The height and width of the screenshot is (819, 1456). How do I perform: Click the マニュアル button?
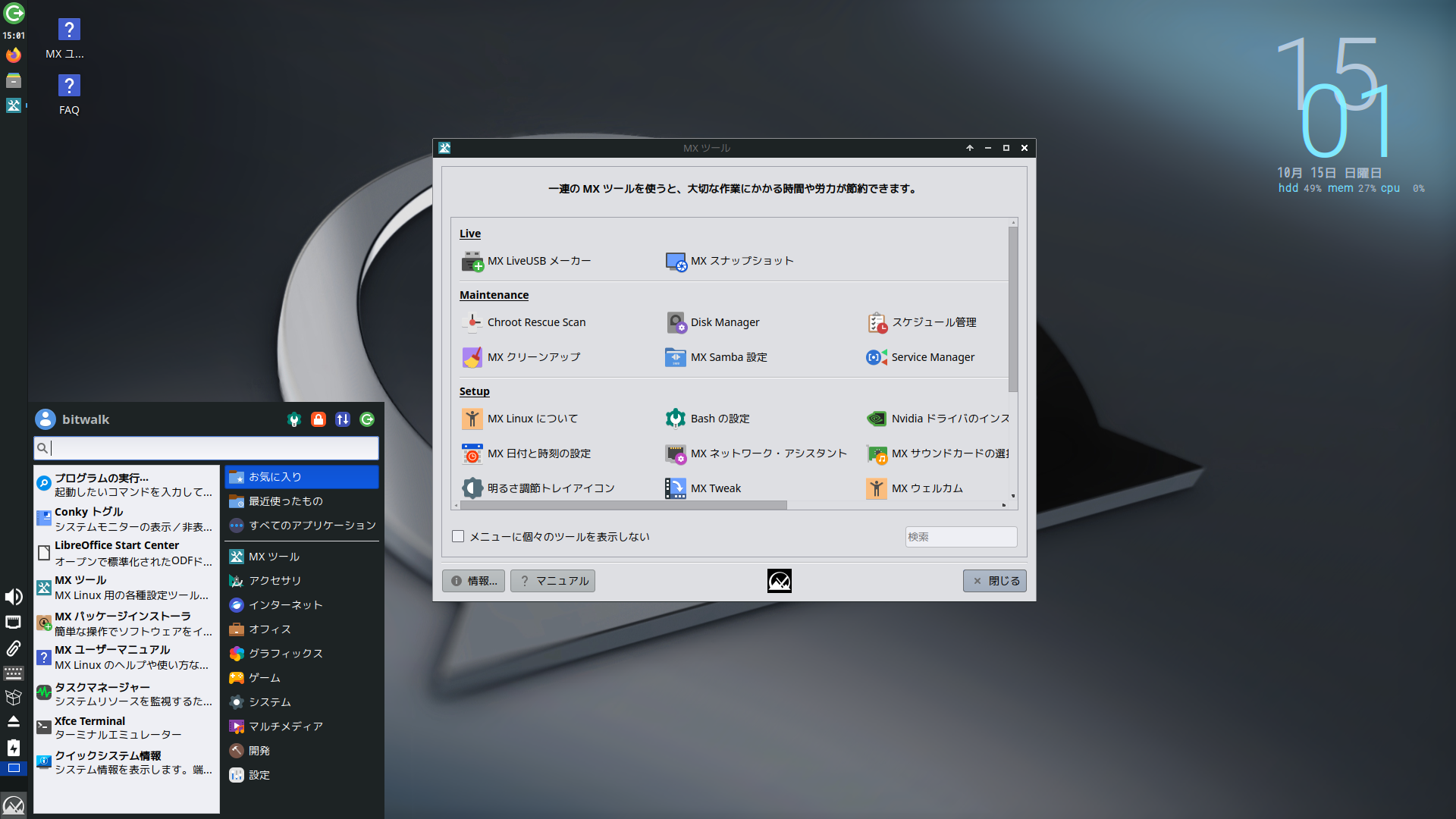[553, 581]
